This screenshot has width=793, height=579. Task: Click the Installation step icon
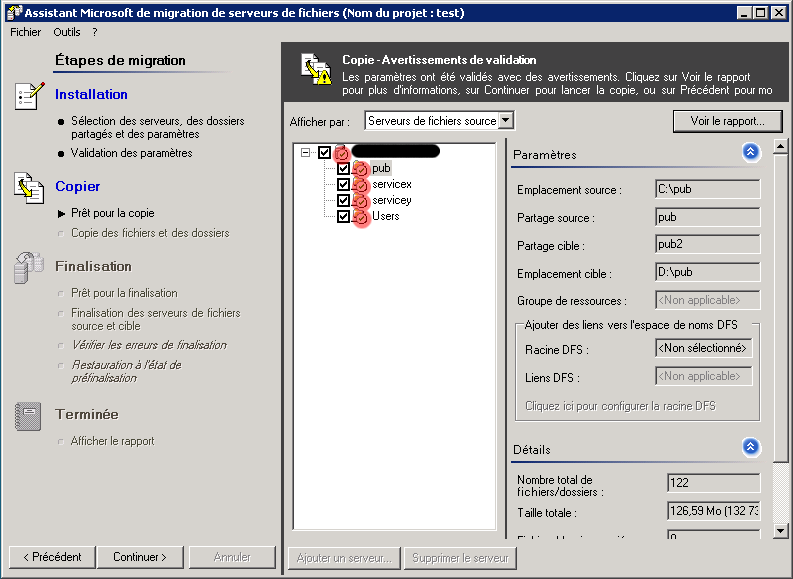(29, 96)
